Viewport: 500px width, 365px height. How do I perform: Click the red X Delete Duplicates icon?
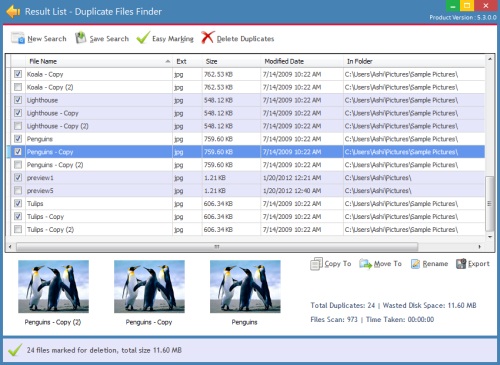(x=207, y=37)
